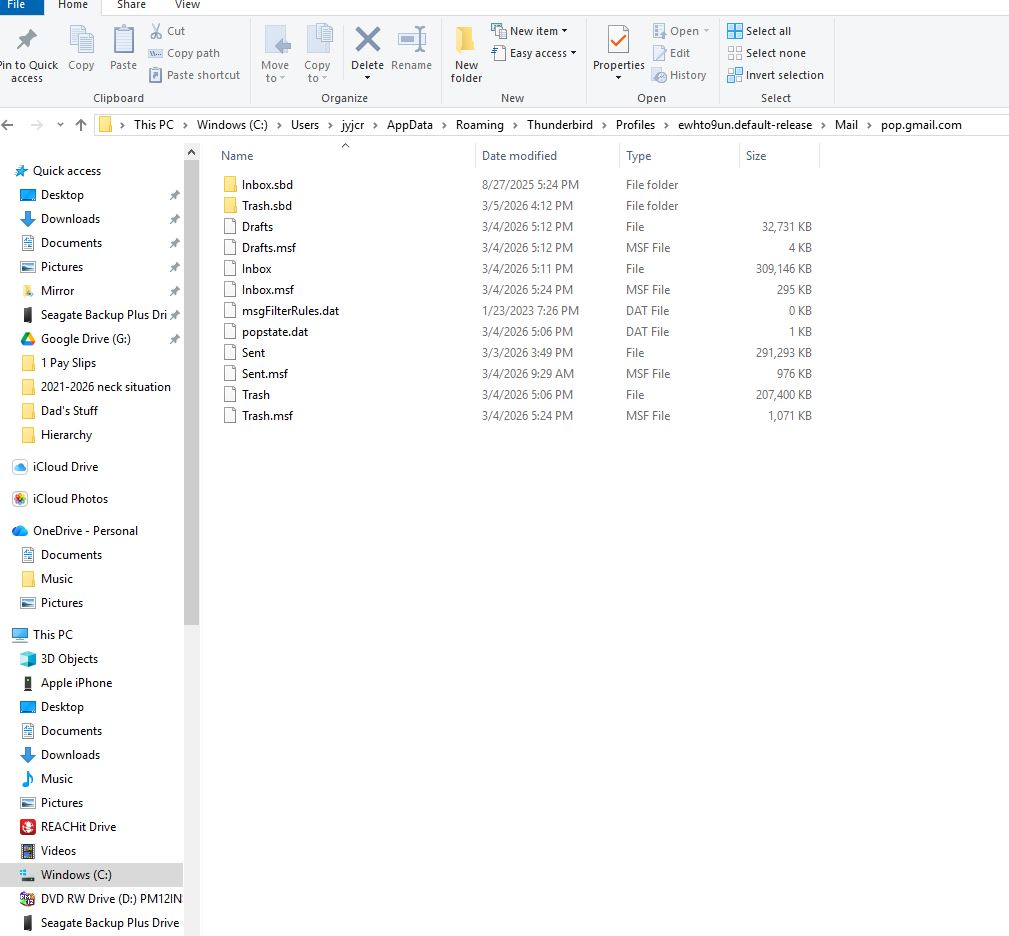Open the File menu tab

coord(19,5)
